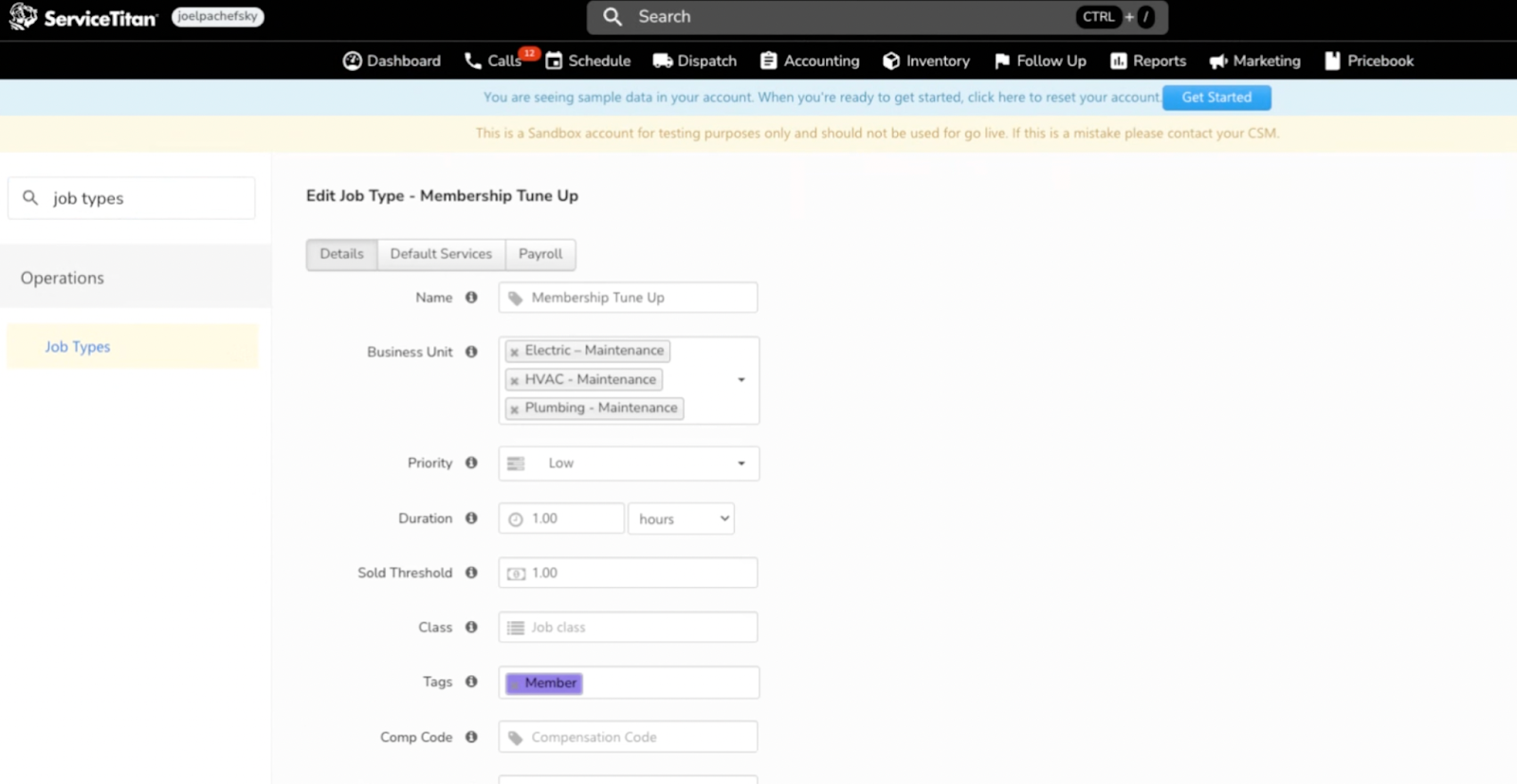Click the Name field with Membership Tune Up

(x=628, y=298)
